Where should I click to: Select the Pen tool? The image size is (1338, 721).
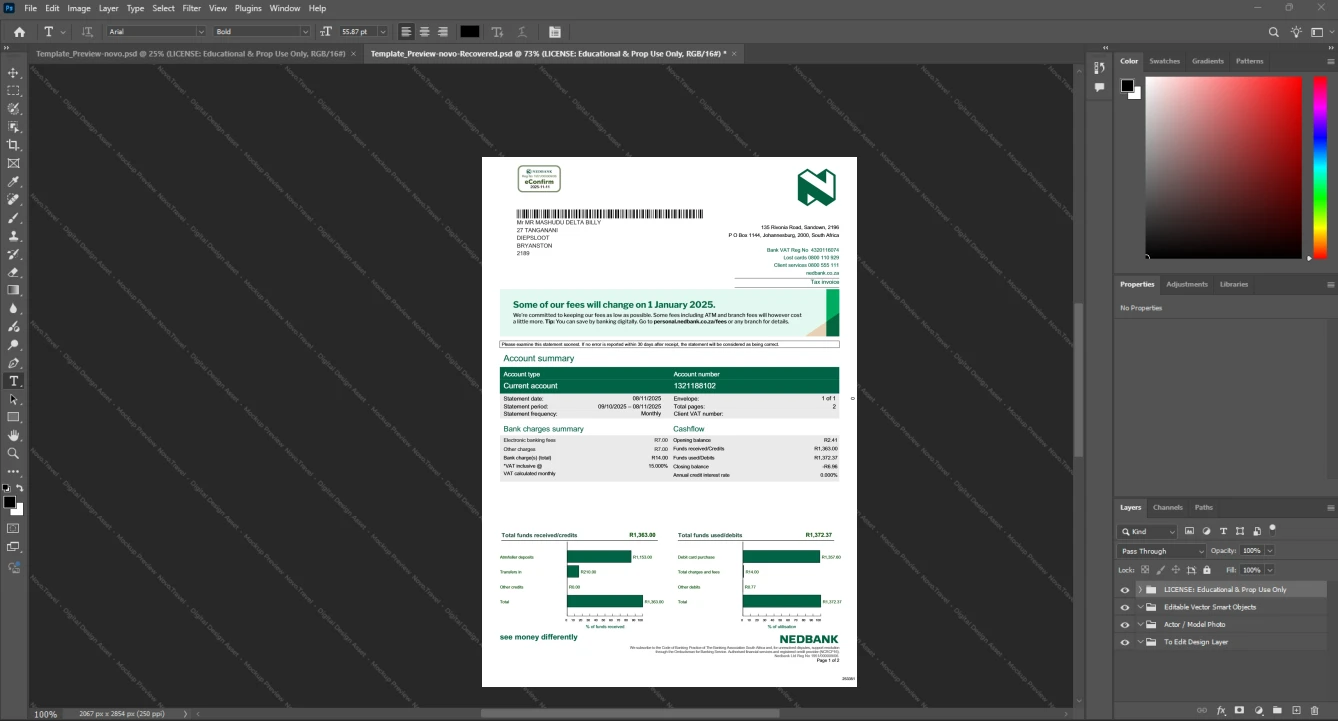pos(14,363)
